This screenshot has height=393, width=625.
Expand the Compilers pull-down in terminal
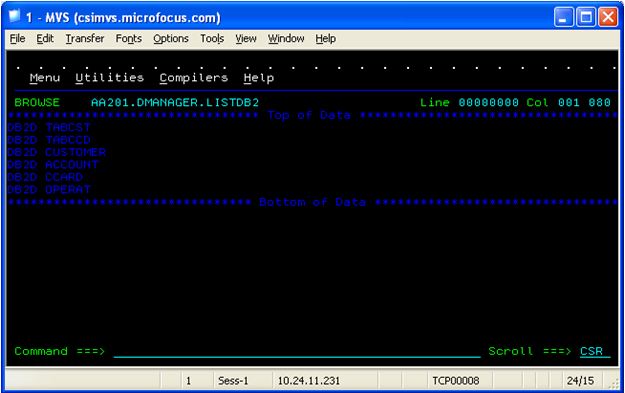194,78
